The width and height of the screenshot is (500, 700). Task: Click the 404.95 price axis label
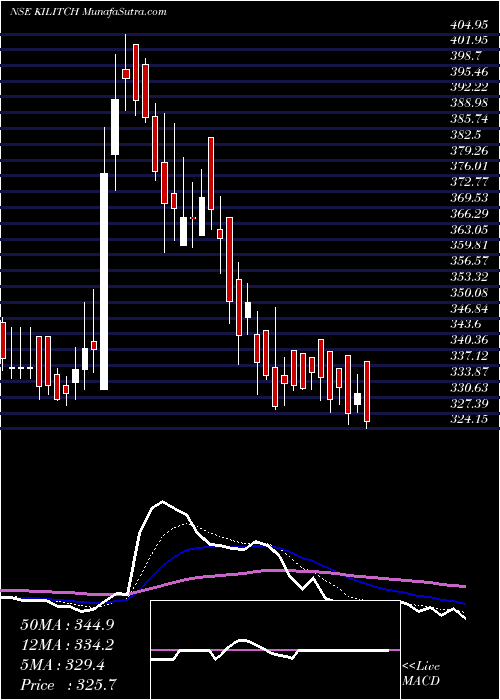click(x=470, y=25)
